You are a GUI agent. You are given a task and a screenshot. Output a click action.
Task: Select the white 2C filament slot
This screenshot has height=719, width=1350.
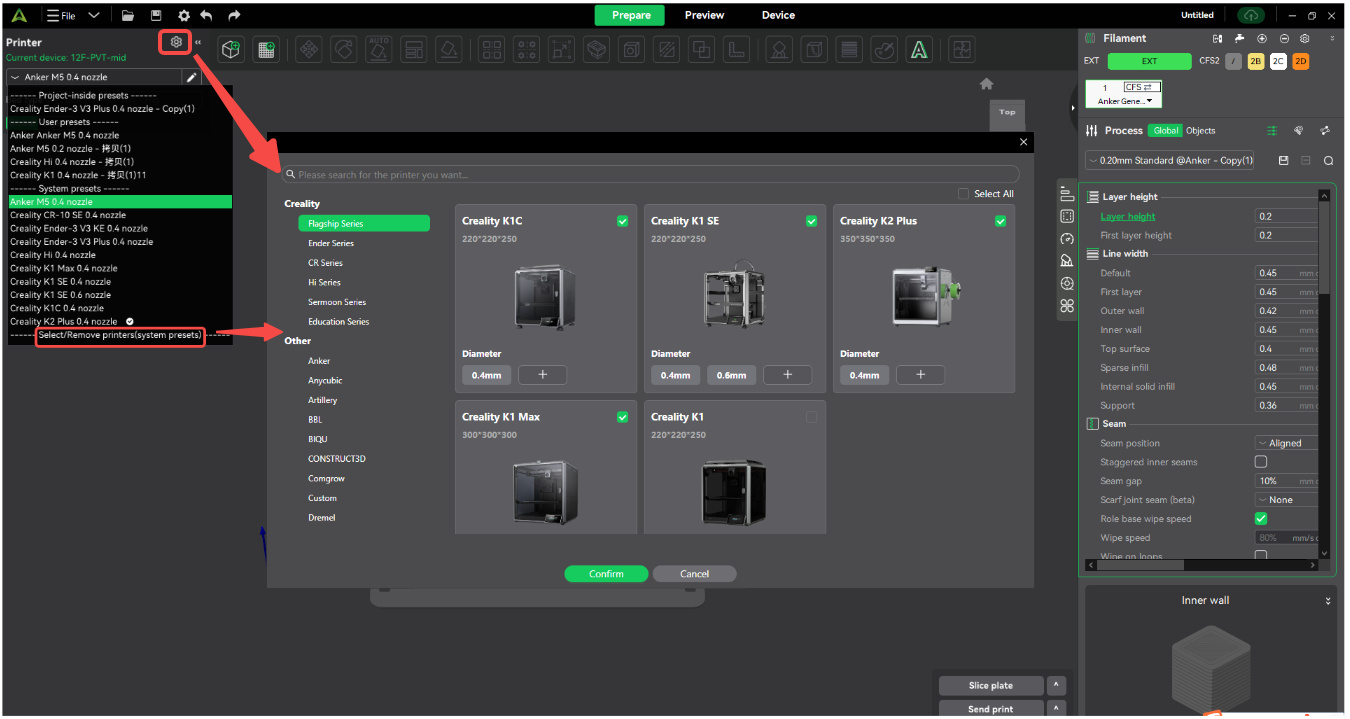(1279, 61)
